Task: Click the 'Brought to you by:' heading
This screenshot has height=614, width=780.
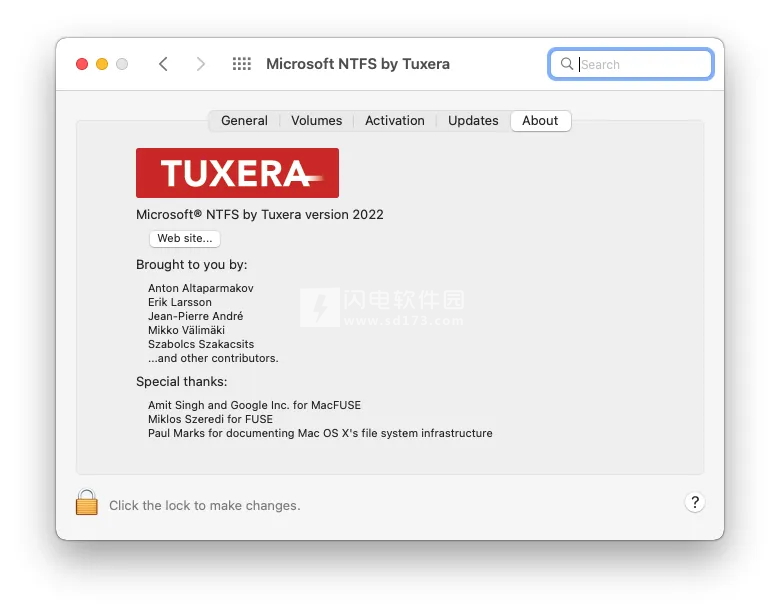Action: pyautogui.click(x=192, y=264)
